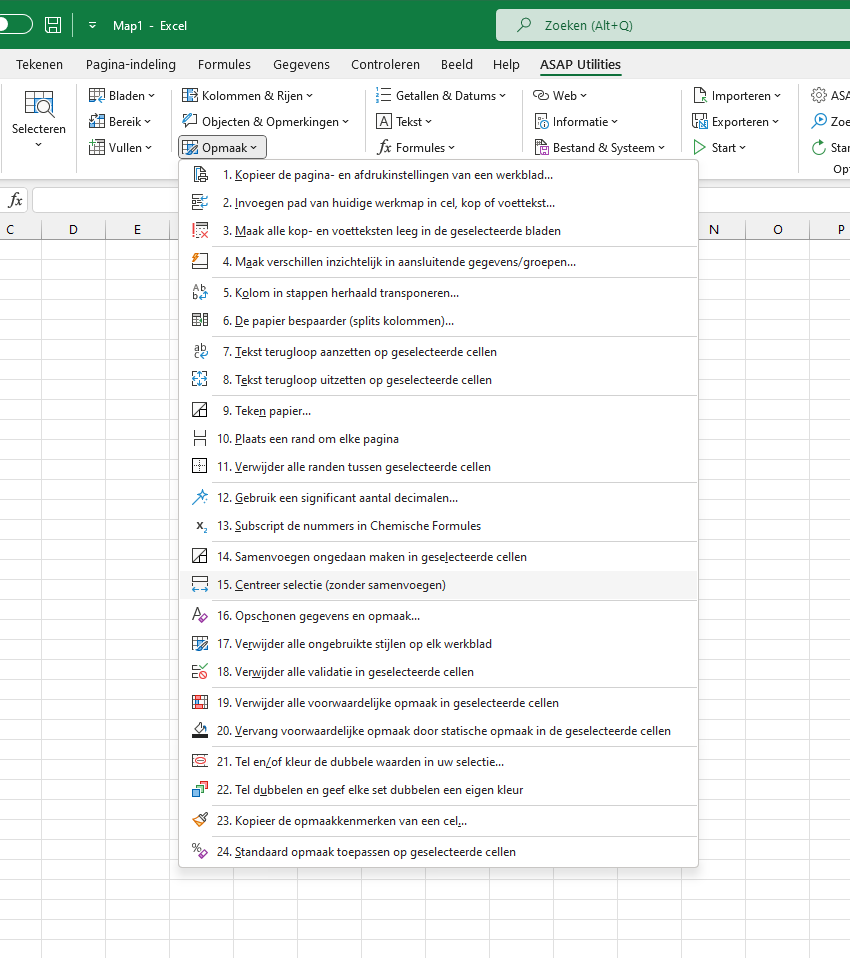Click the Teken papier icon

coord(200,411)
